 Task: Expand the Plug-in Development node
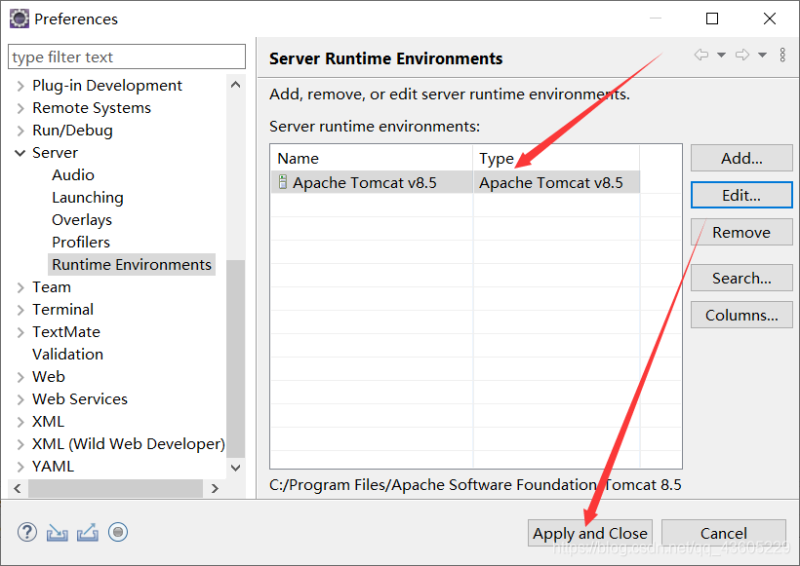click(20, 86)
